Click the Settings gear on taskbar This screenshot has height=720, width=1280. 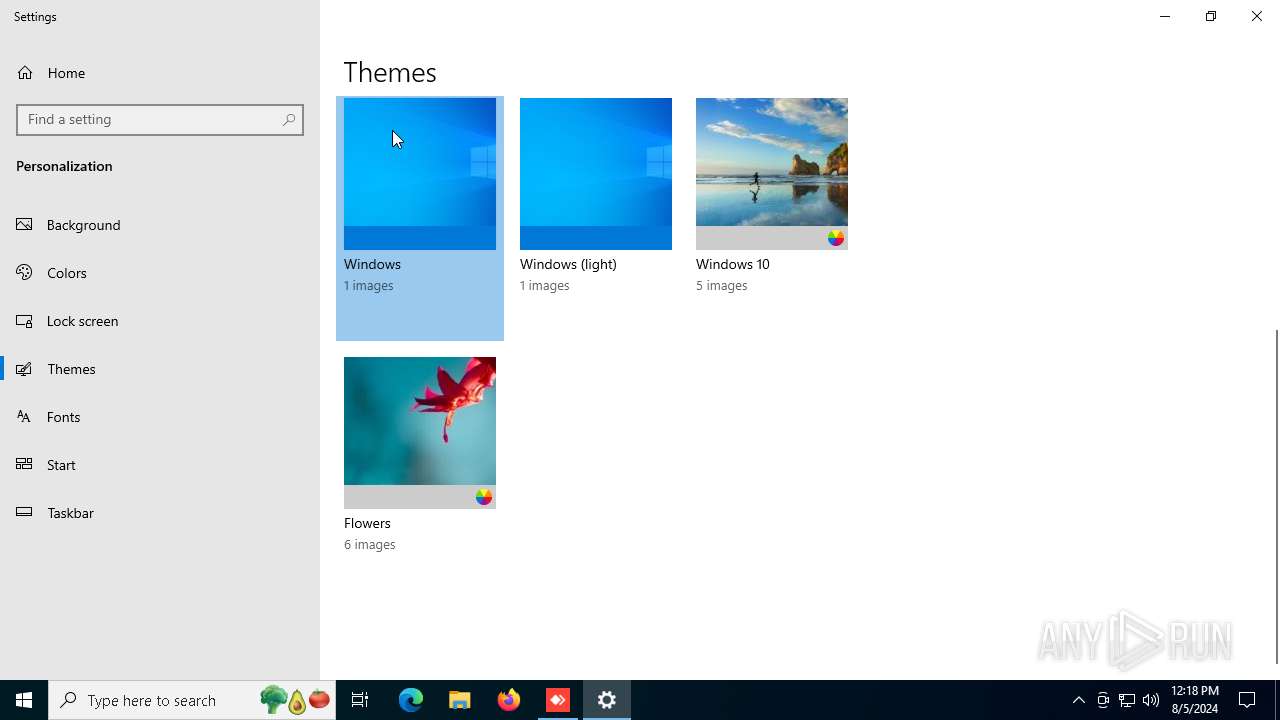pyautogui.click(x=607, y=700)
